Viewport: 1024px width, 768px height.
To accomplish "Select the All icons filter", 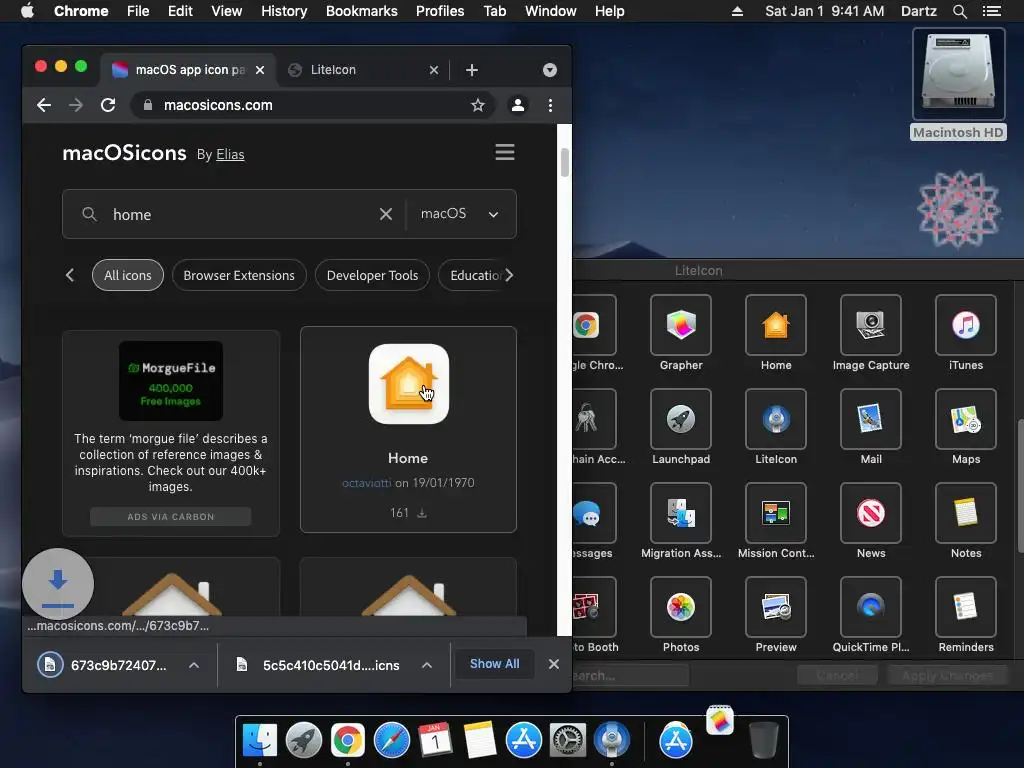I will [128, 275].
